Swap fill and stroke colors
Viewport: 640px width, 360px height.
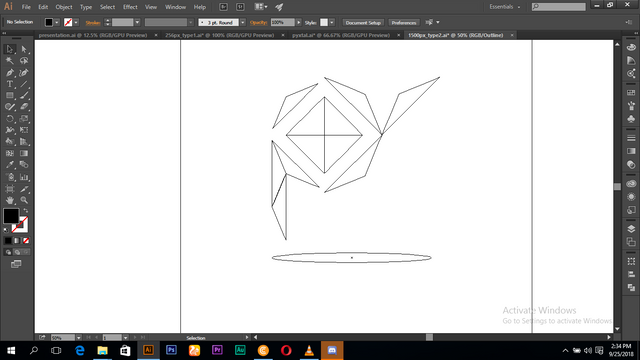(26, 211)
